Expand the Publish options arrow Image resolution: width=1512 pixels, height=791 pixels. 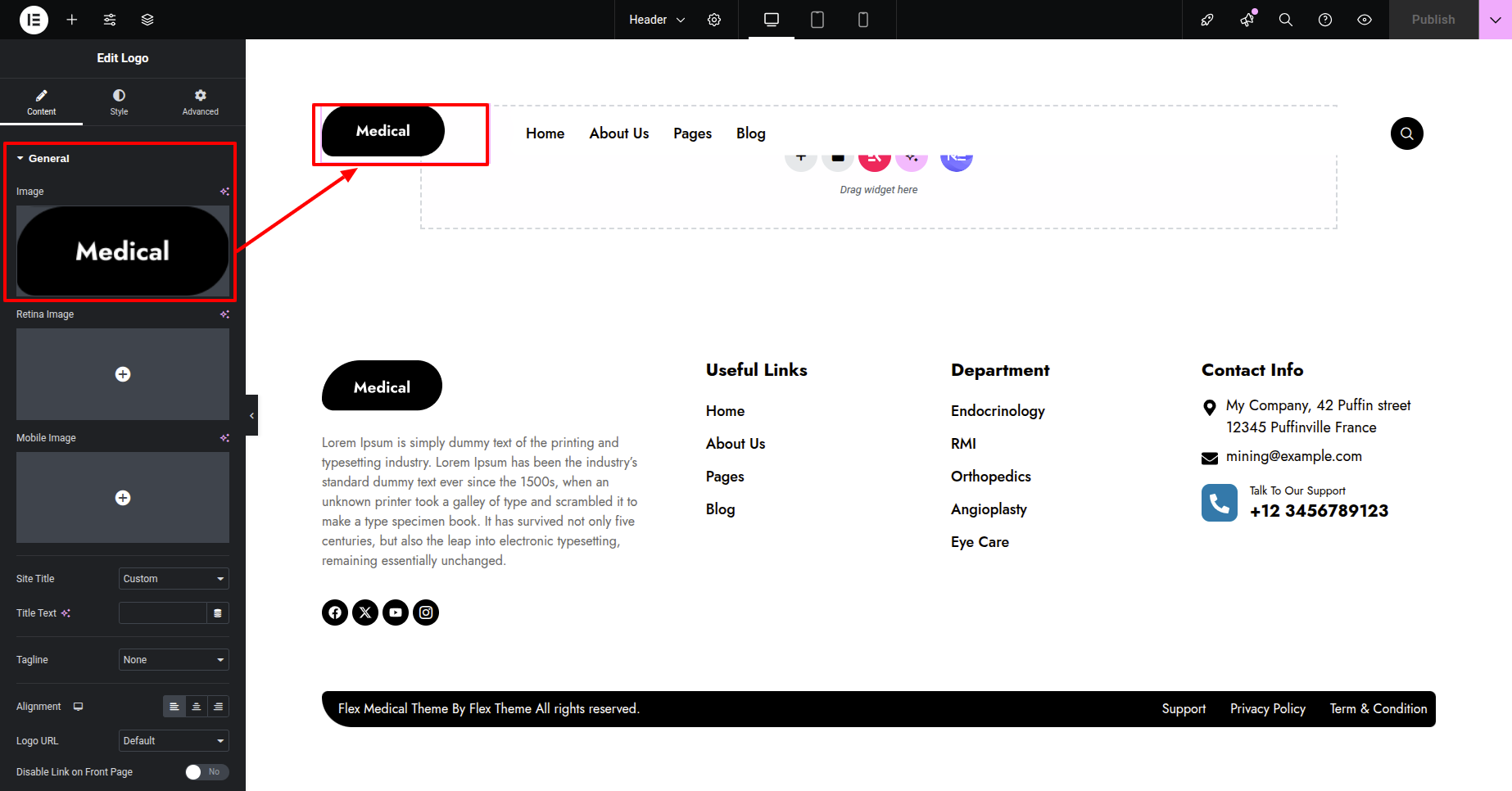click(1495, 20)
